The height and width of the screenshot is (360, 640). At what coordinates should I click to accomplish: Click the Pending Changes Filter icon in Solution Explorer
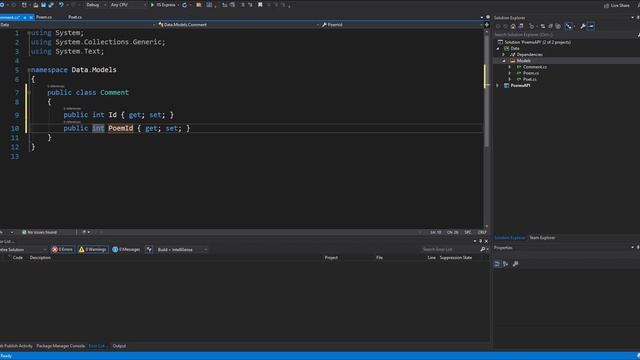532,26
